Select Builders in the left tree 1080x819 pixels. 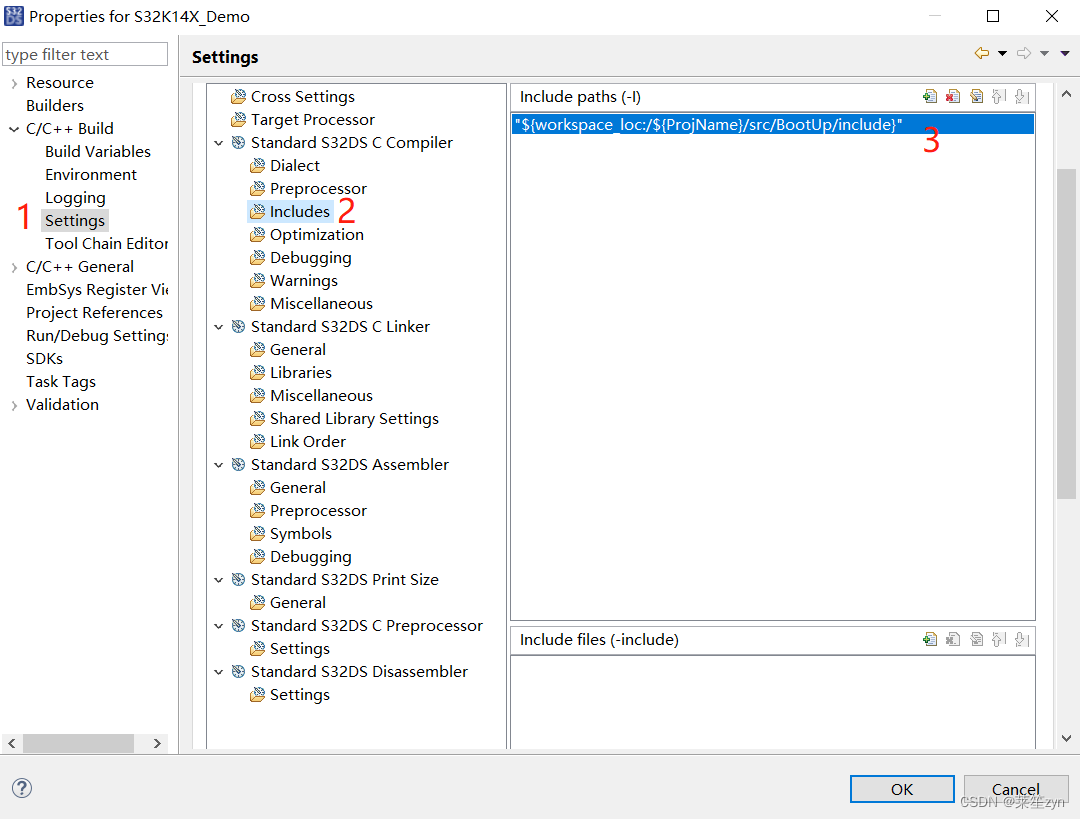(x=55, y=105)
